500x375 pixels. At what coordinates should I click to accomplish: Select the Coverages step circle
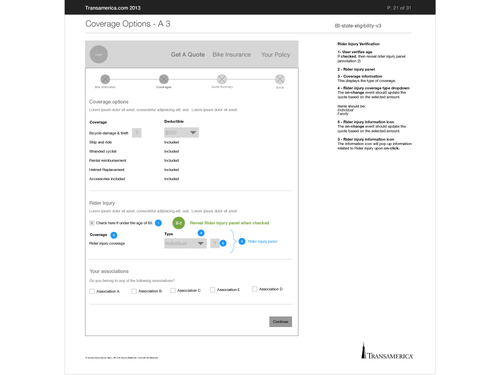pos(164,79)
